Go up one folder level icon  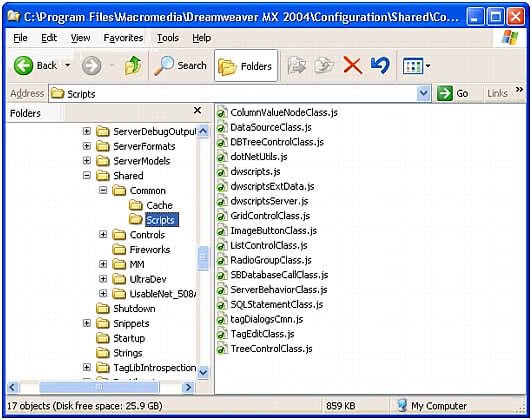(133, 65)
